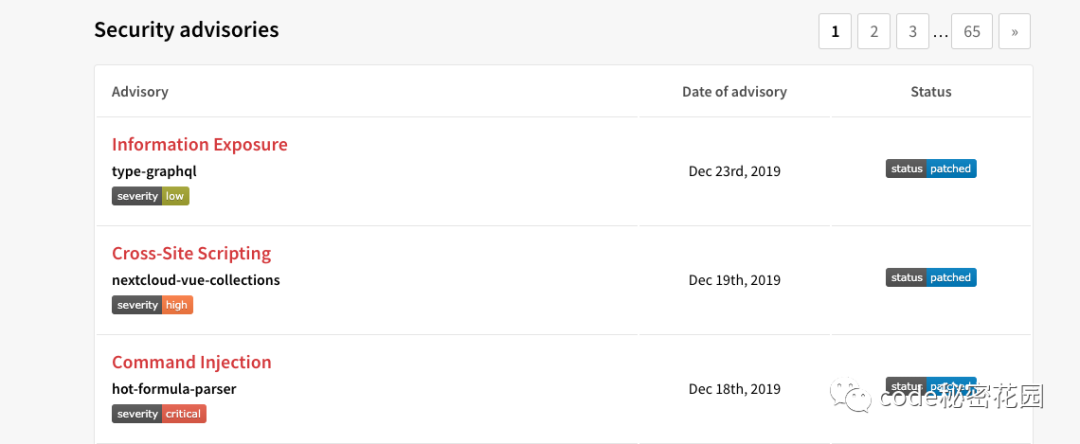Click the Status column header

point(930,92)
